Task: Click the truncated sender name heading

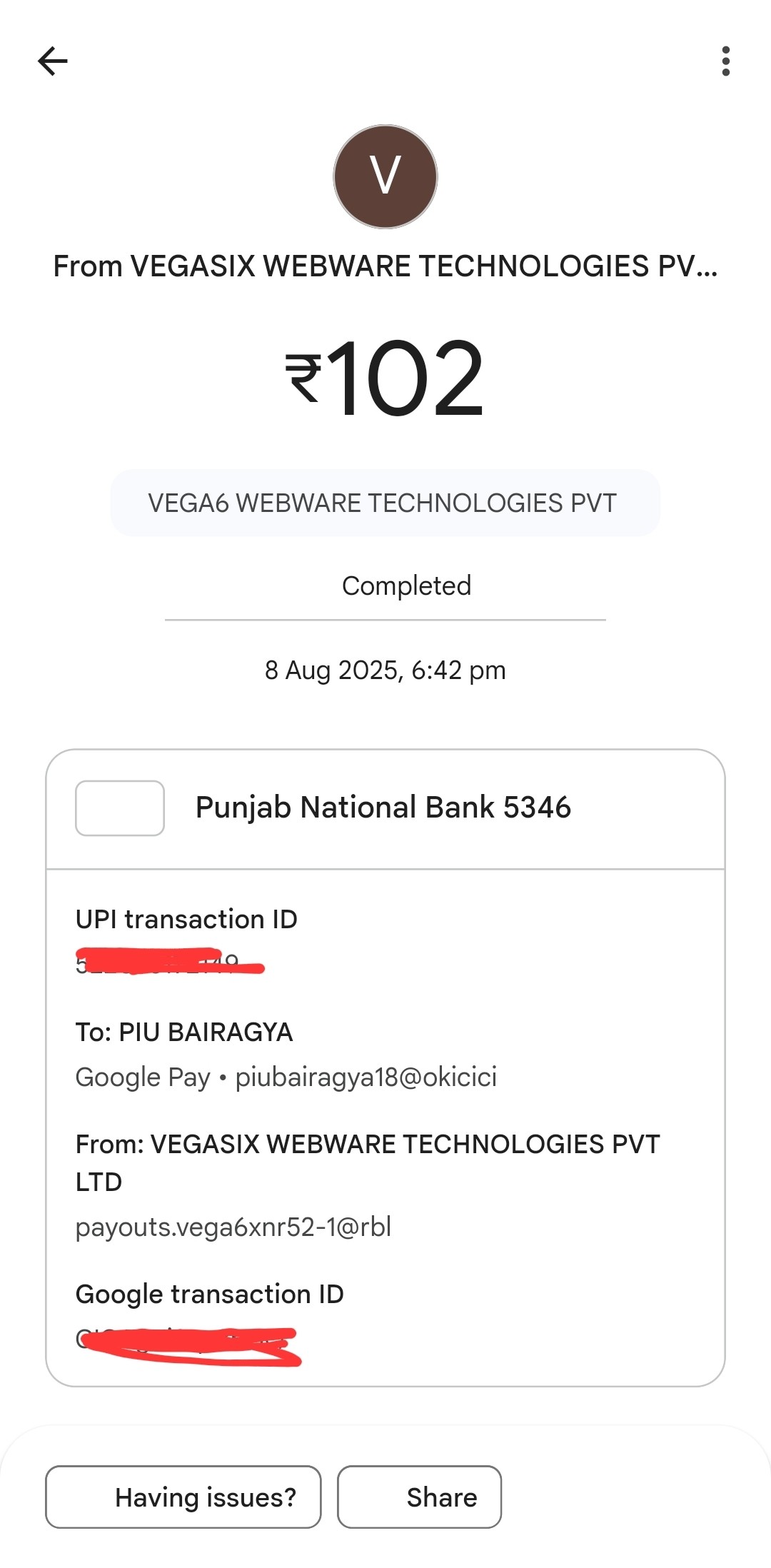Action: point(385,266)
